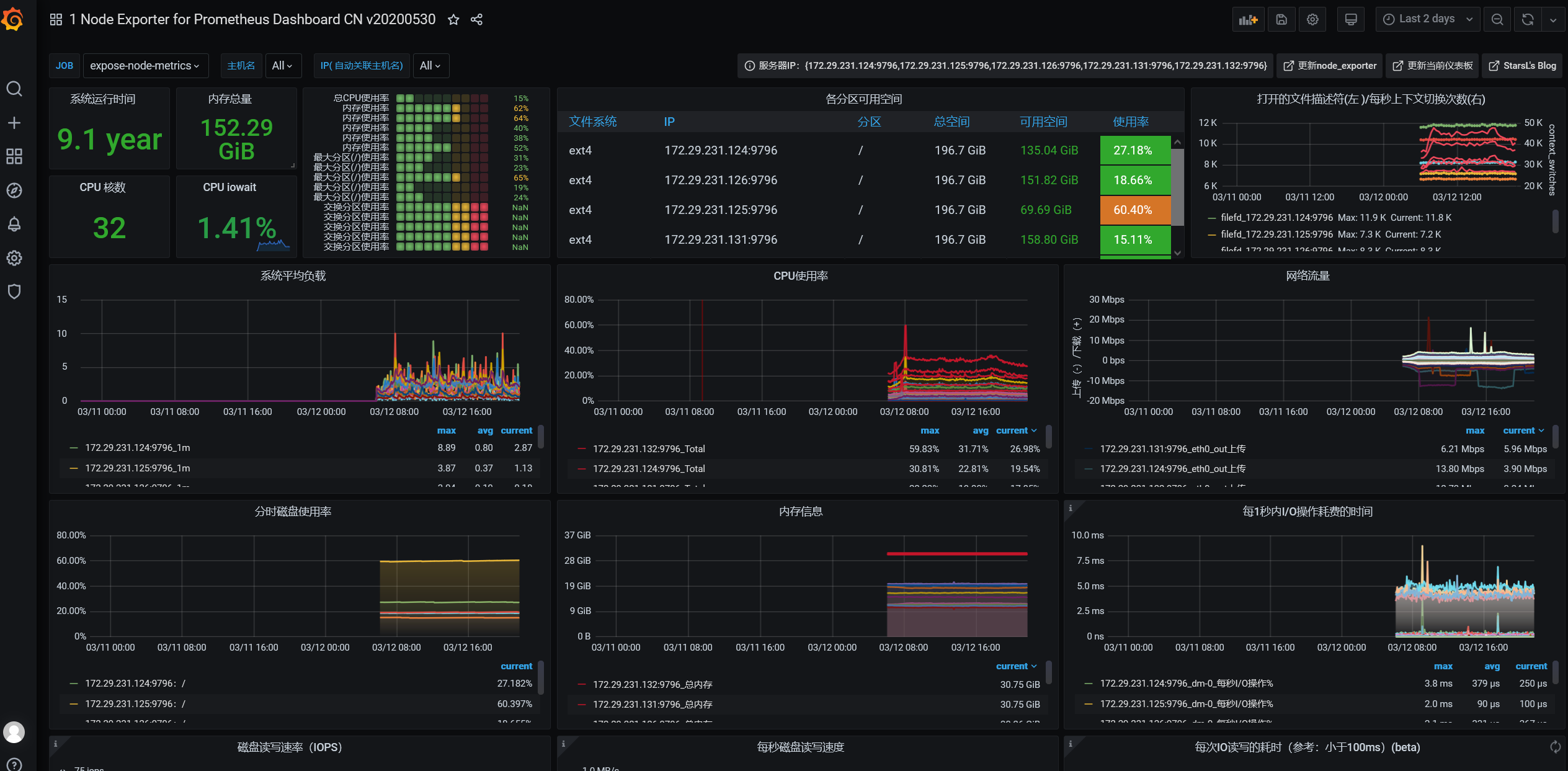The width and height of the screenshot is (1568, 771).
Task: Sort 网络流量 legend by current
Action: [x=1523, y=430]
